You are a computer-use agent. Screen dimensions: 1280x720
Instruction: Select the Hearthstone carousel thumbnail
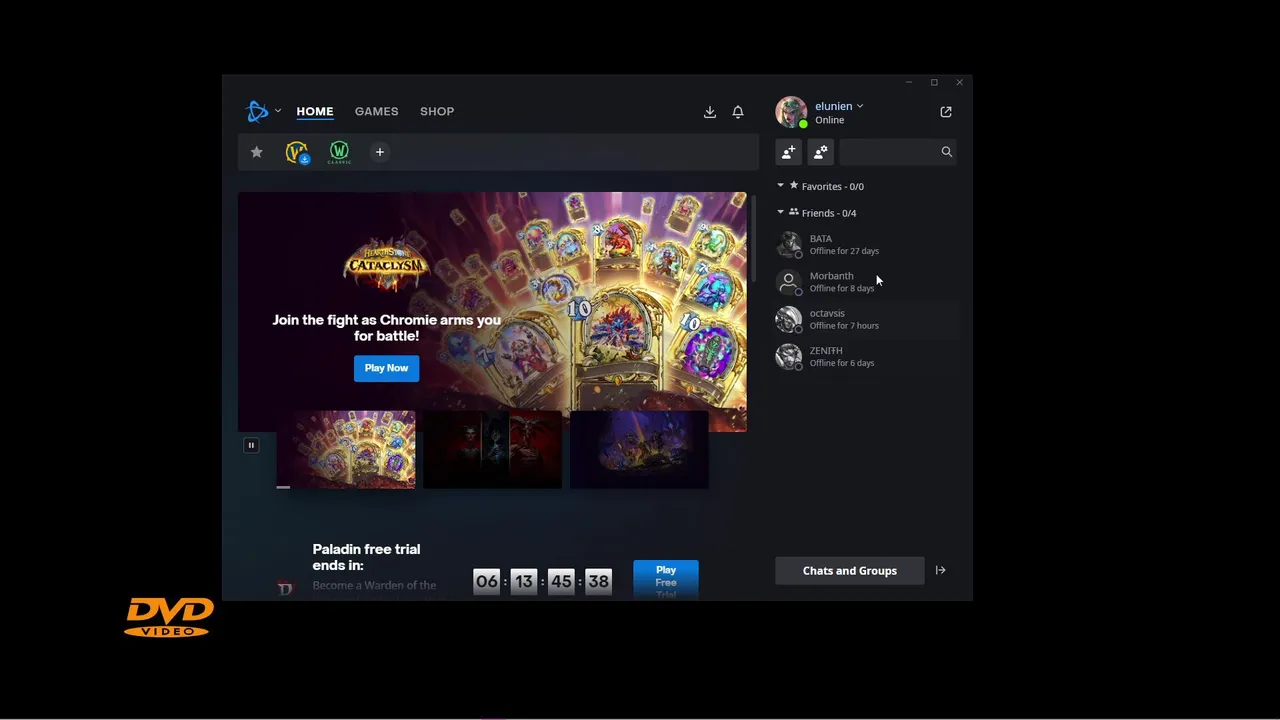pyautogui.click(x=346, y=449)
